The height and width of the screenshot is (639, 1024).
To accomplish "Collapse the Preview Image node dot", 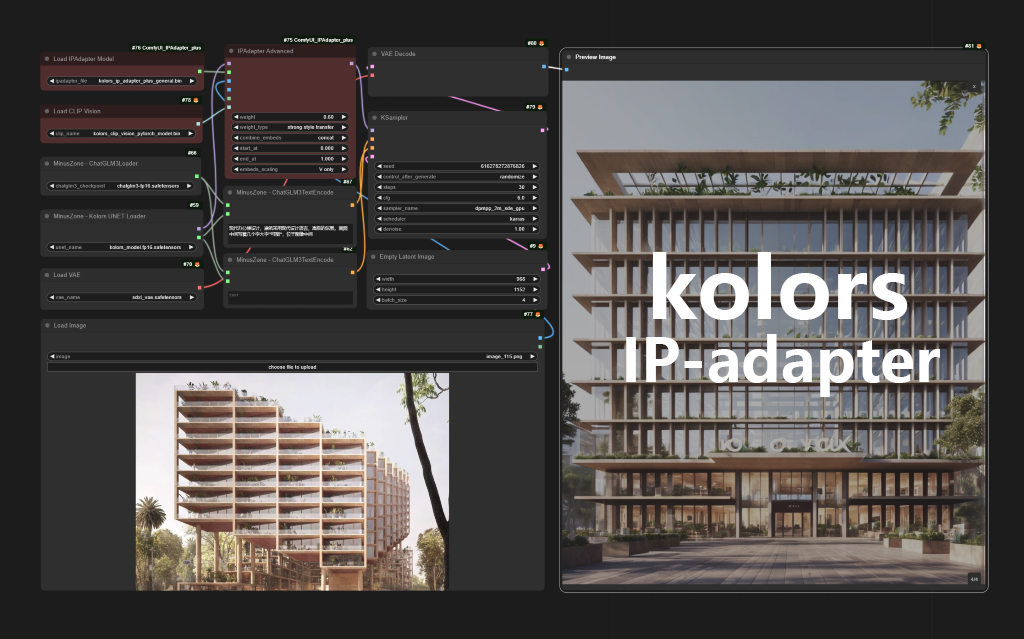I will click(569, 57).
